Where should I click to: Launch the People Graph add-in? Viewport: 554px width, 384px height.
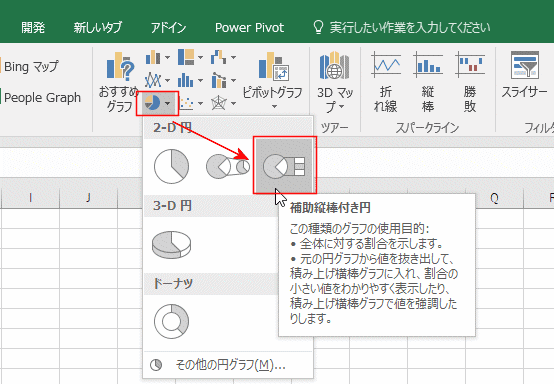click(41, 97)
